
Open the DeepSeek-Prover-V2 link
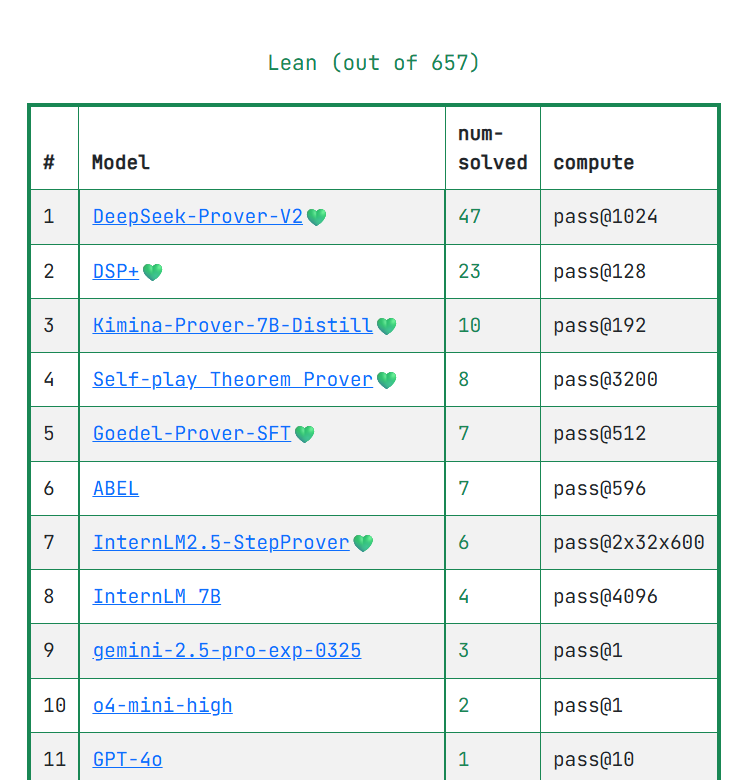[198, 217]
